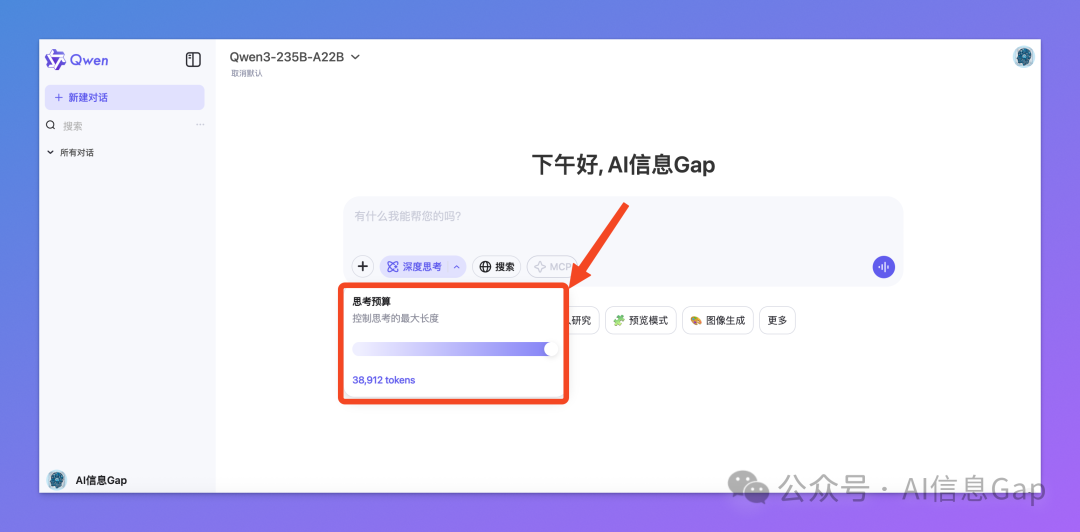The height and width of the screenshot is (532, 1080).
Task: Click the voice input button
Action: click(x=884, y=267)
